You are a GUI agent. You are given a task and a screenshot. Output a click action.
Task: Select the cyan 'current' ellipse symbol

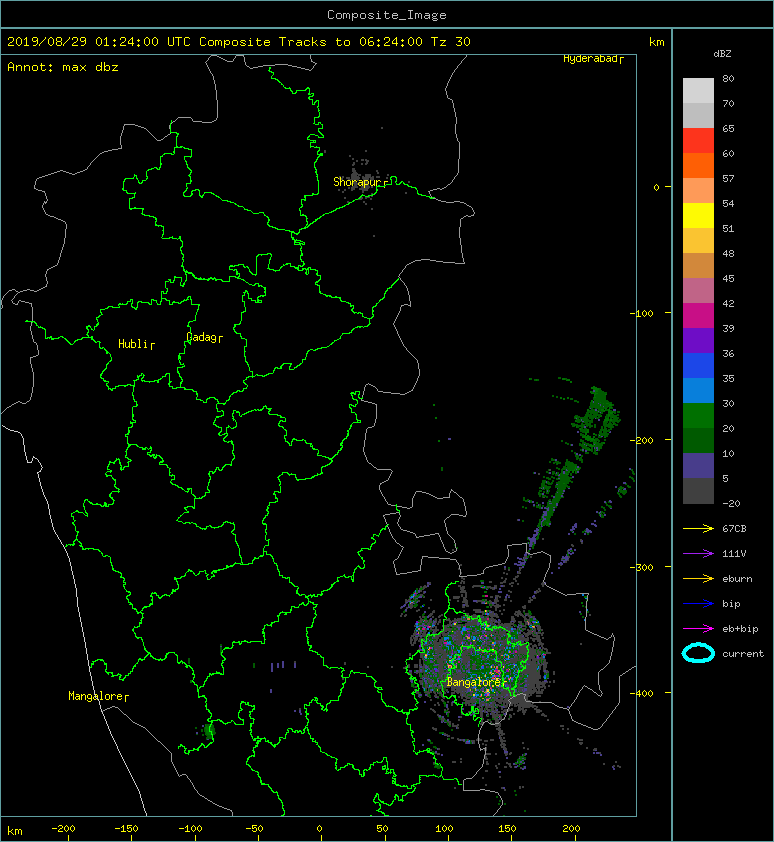click(x=698, y=654)
